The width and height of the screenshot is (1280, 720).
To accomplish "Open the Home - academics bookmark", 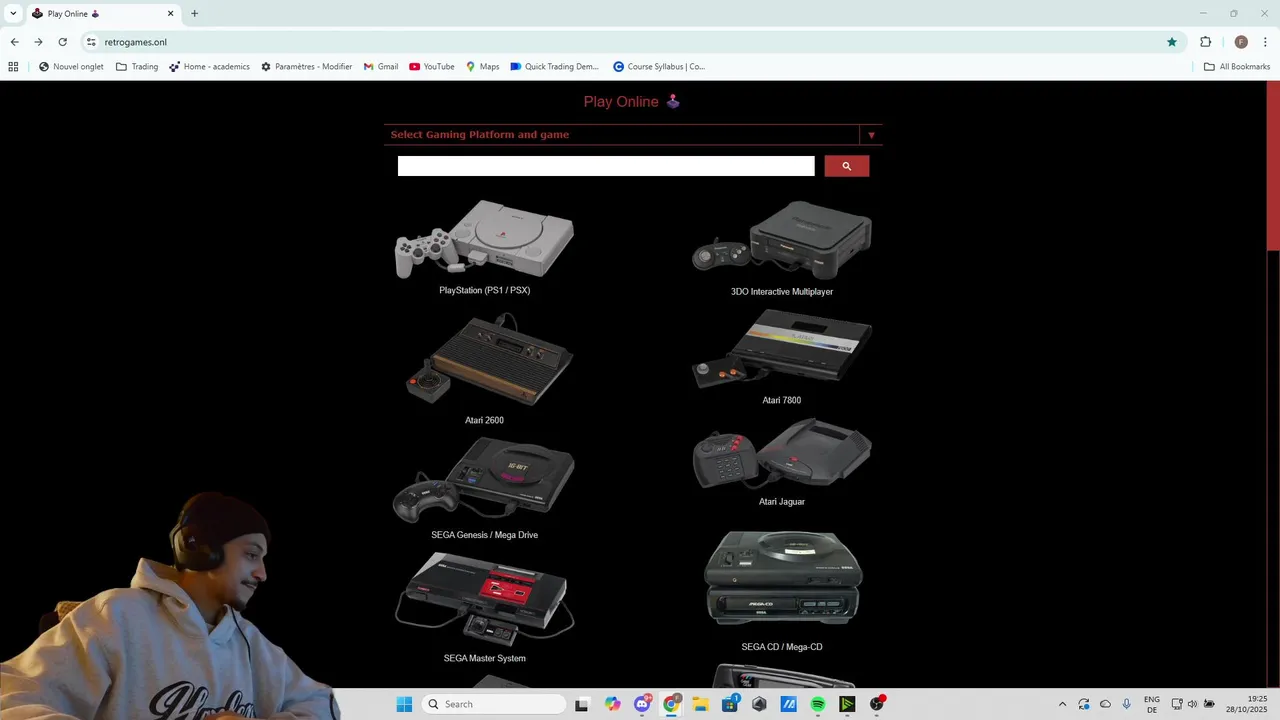I will tap(209, 67).
